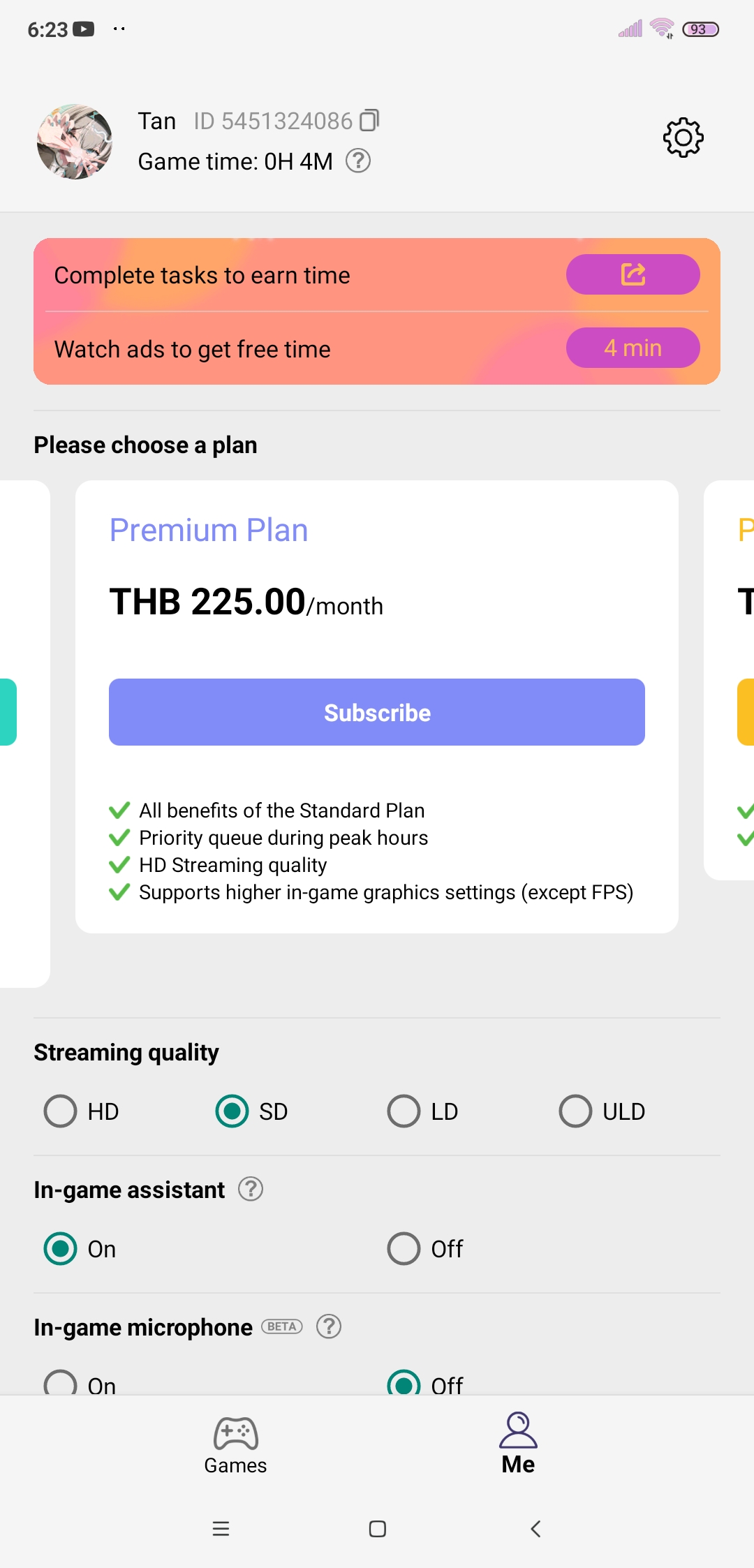
Task: Tap the 4 min watch ads button
Action: pyautogui.click(x=633, y=348)
